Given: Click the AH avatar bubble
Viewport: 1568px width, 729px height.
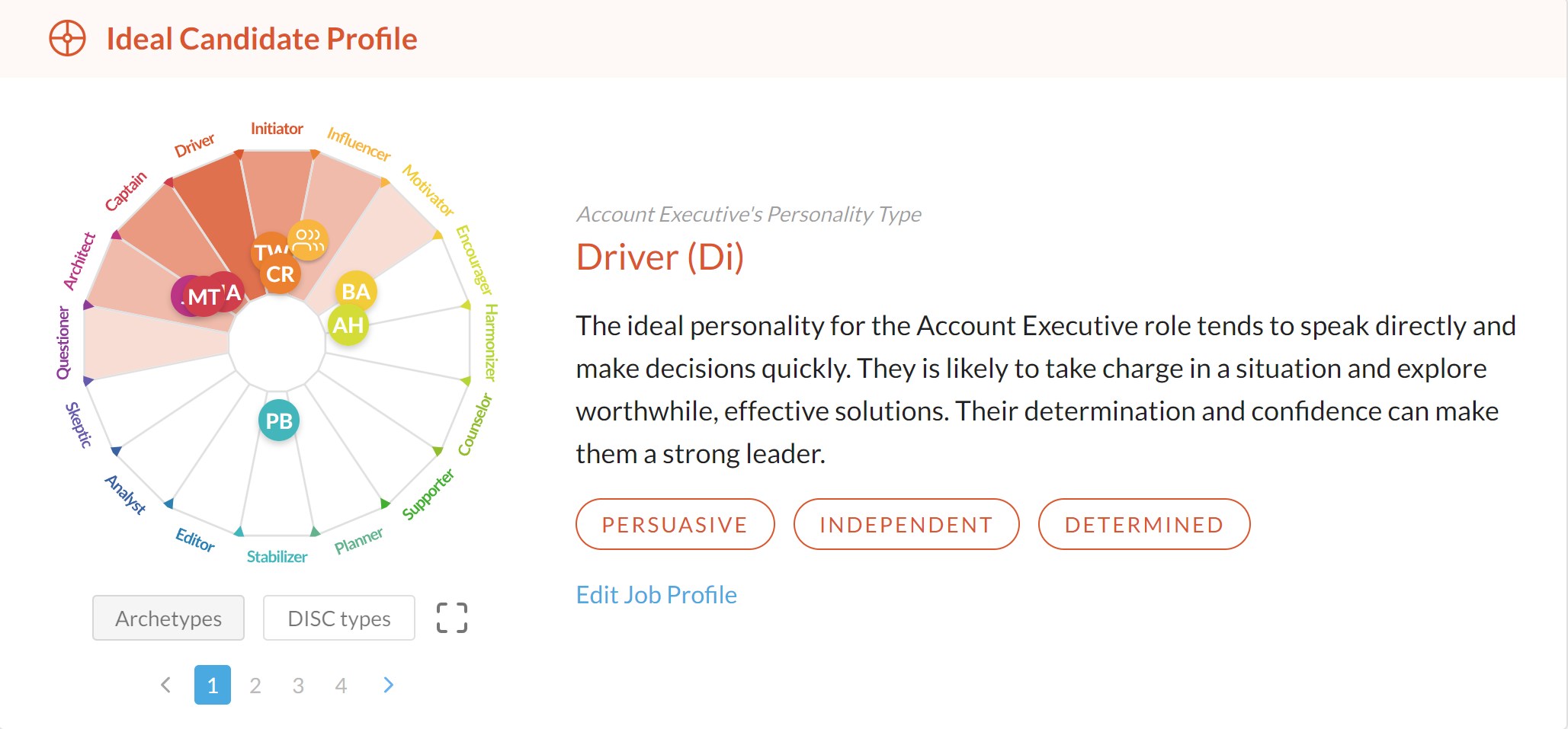Looking at the screenshot, I should click(348, 326).
